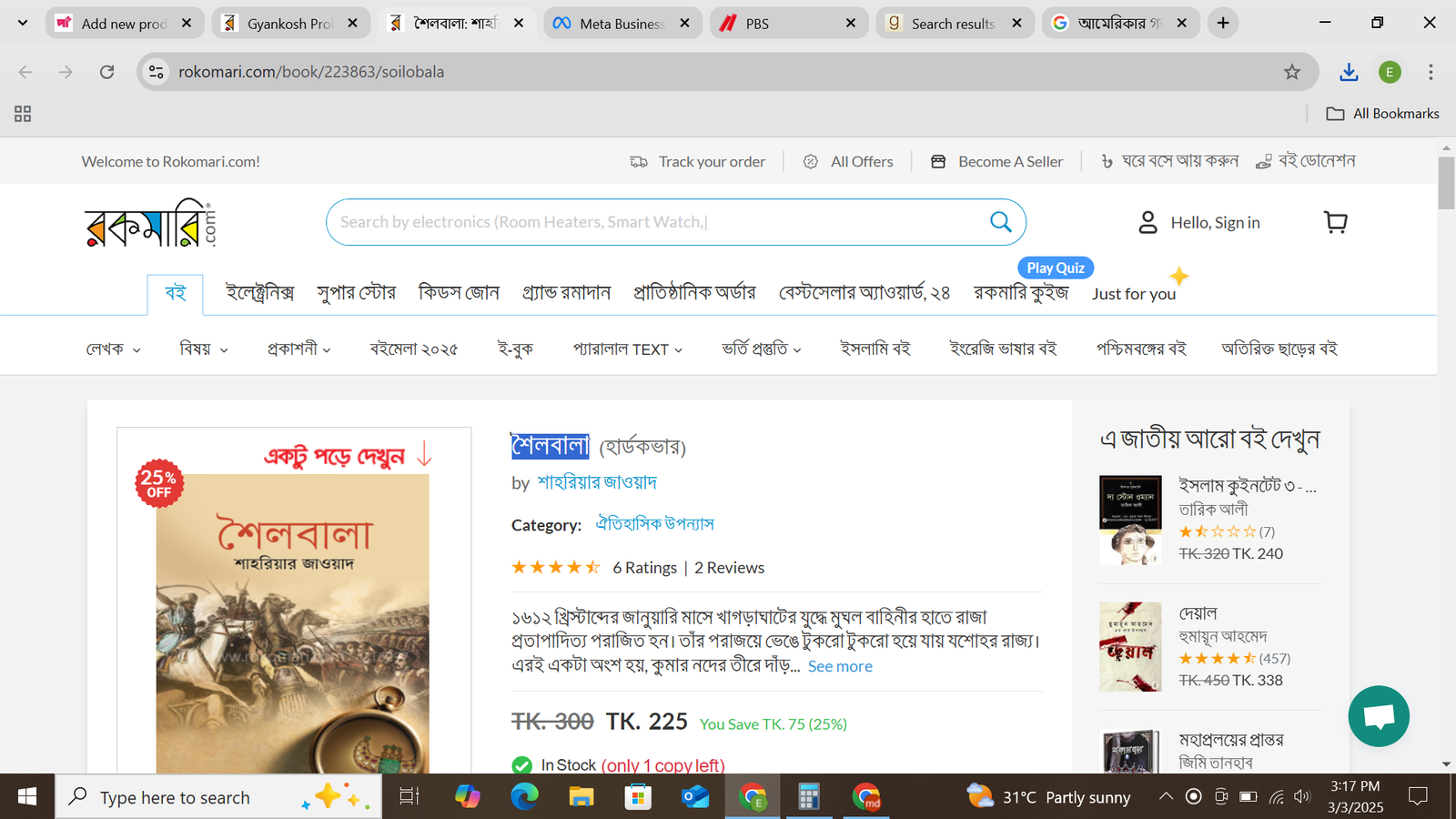
Task: Expand the ভর্তি প্রস্তুতি dropdown
Action: pos(762,349)
